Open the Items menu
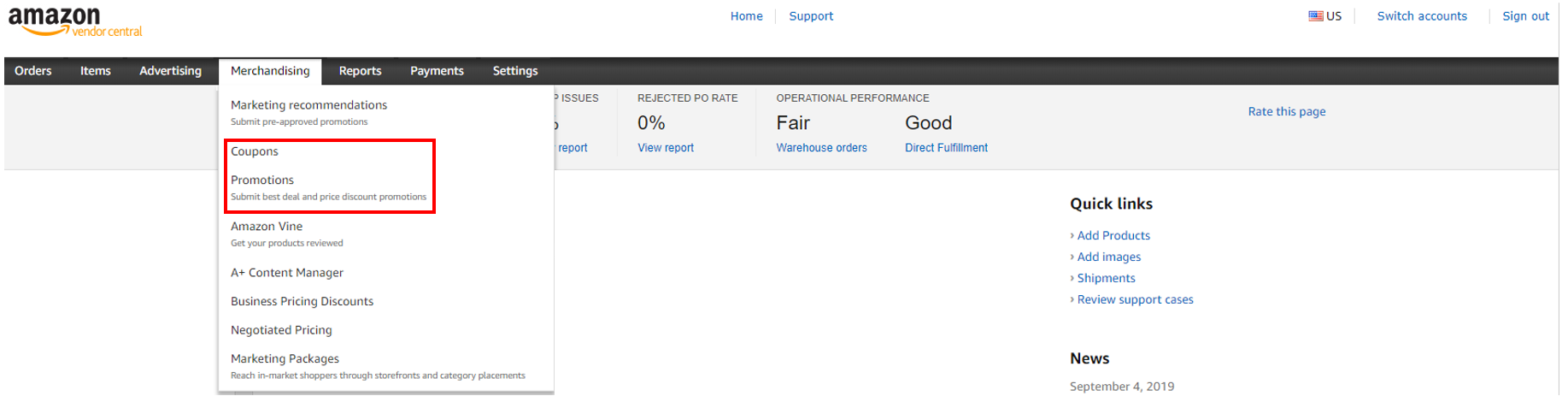The width and height of the screenshot is (1568, 402). pyautogui.click(x=96, y=71)
